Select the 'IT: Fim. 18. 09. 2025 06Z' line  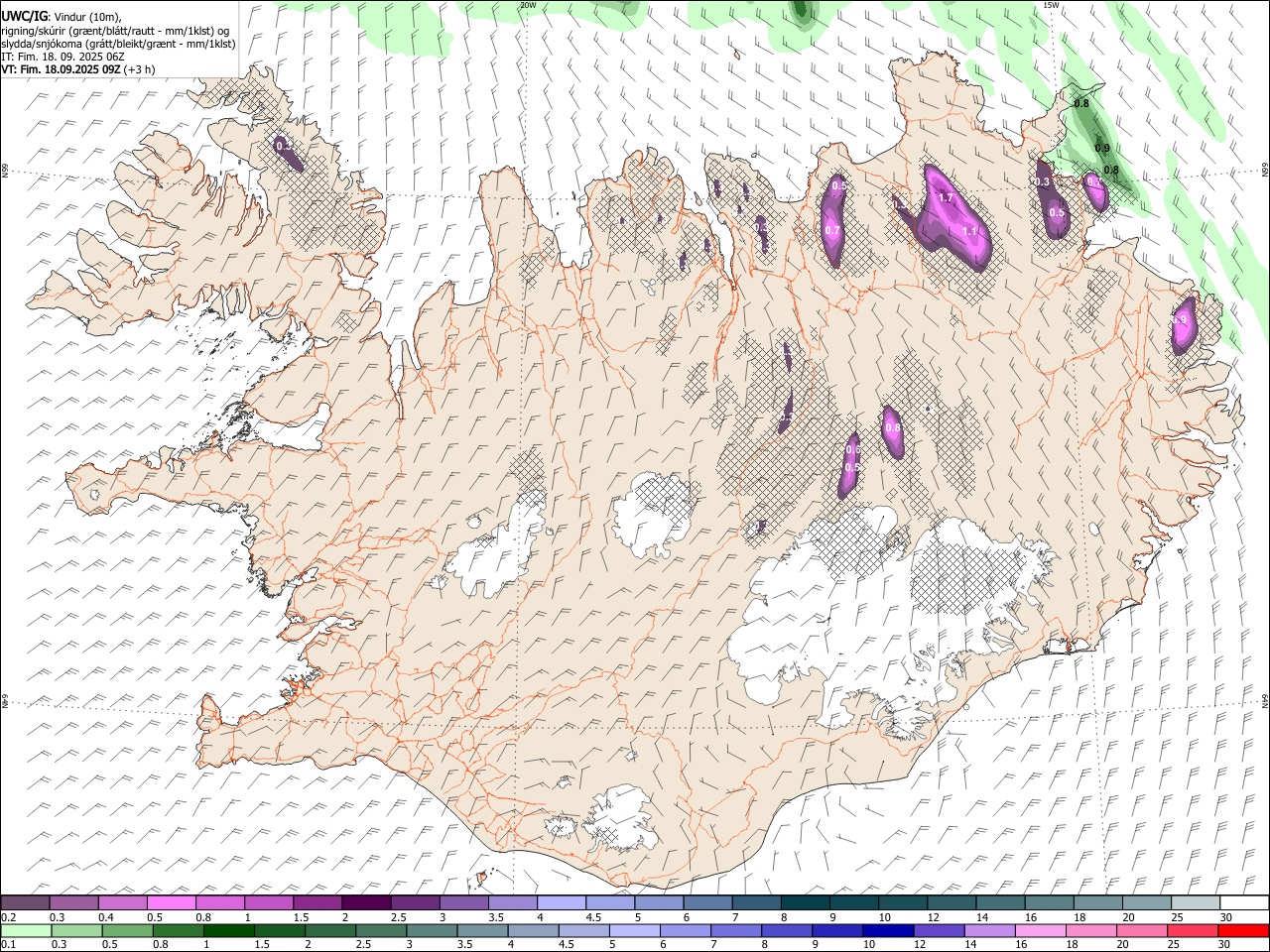[63, 57]
